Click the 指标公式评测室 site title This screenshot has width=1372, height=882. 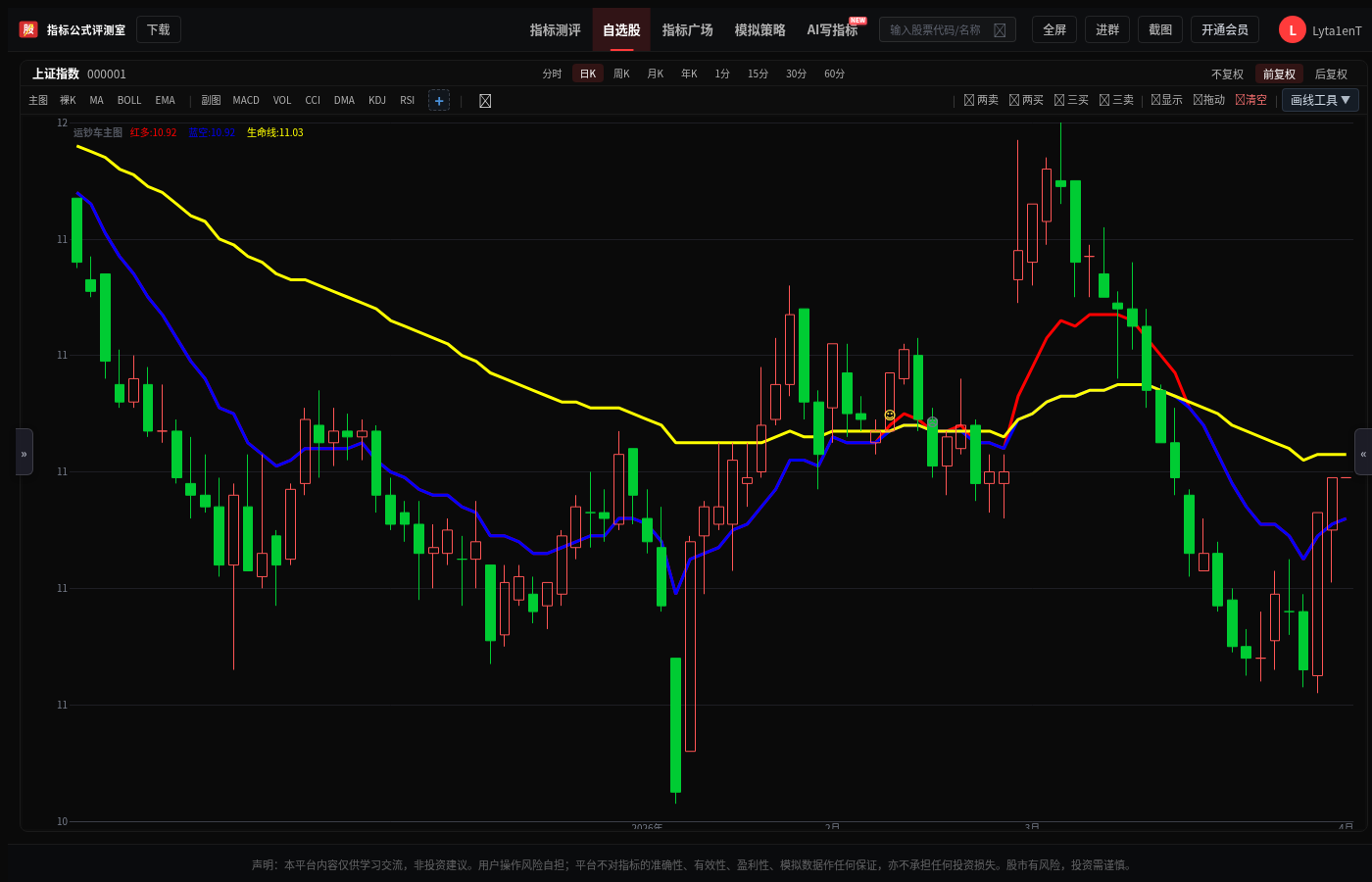[86, 30]
